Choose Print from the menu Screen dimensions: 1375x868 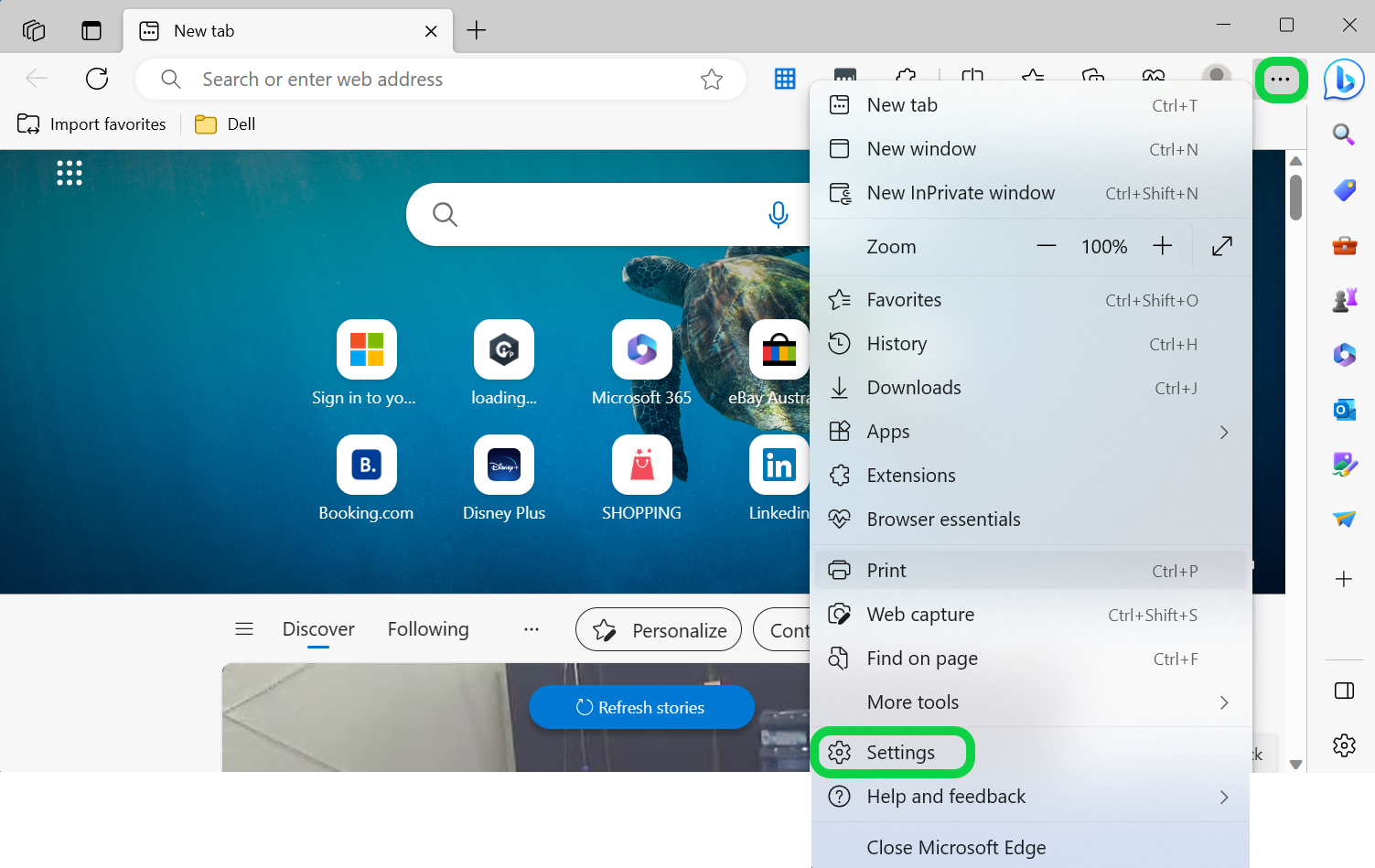(1031, 571)
